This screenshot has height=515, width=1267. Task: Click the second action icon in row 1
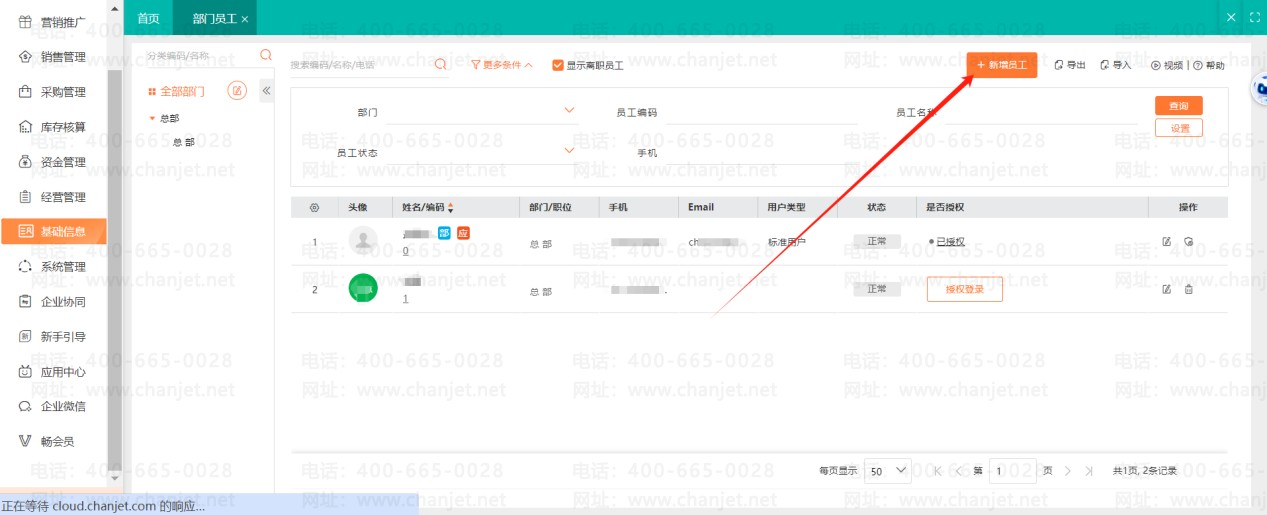point(1188,241)
